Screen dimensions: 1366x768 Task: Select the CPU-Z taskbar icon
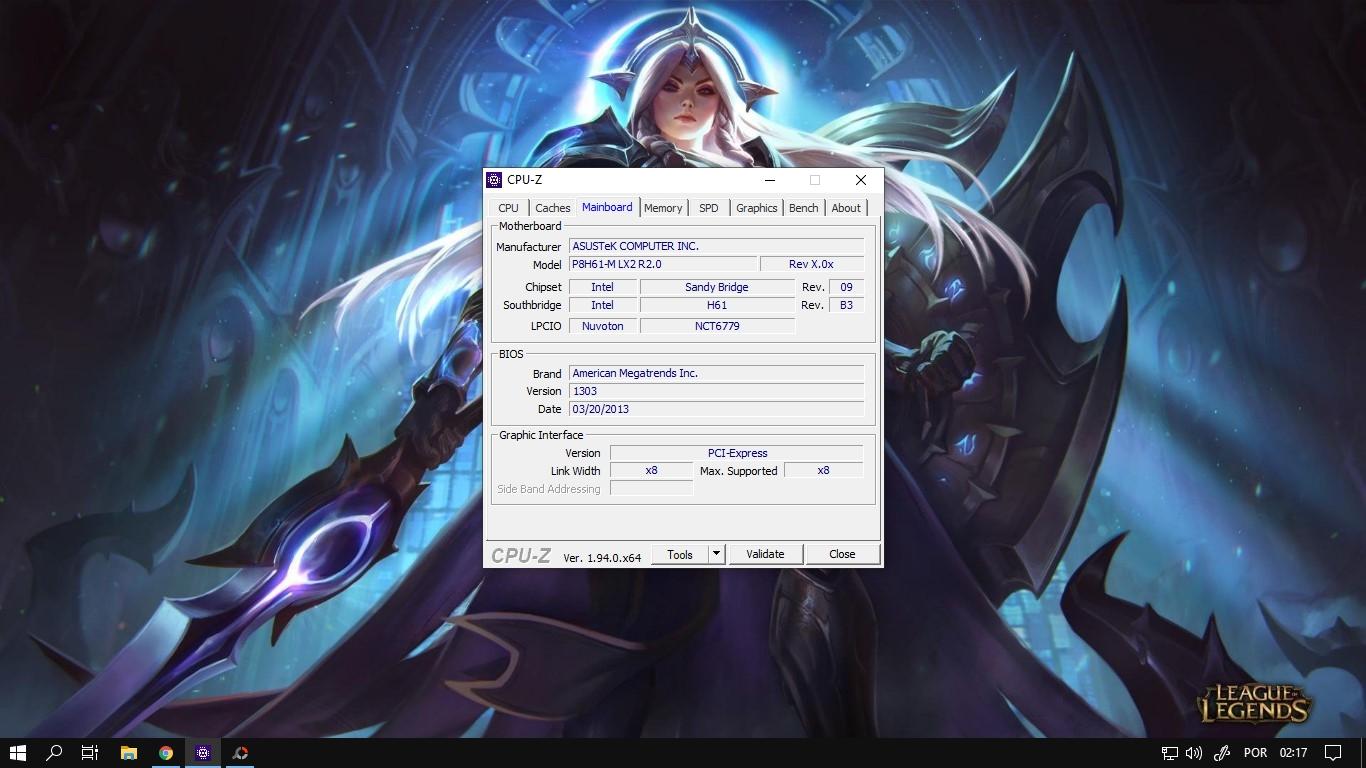[203, 753]
